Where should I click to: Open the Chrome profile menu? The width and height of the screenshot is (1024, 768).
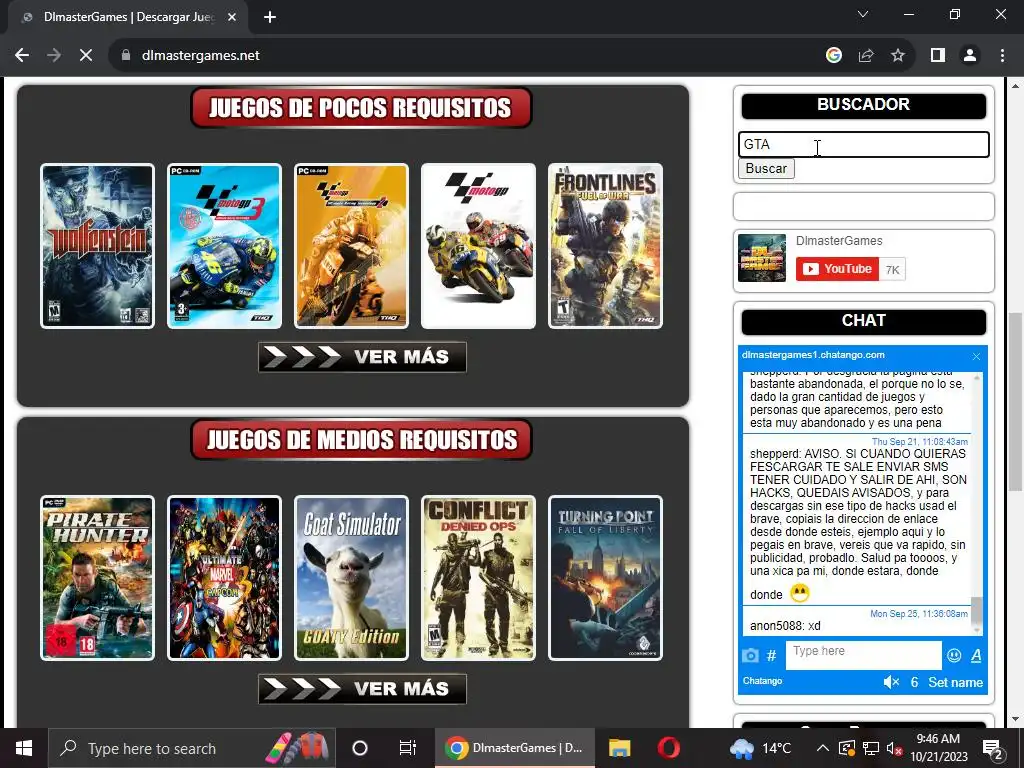970,56
